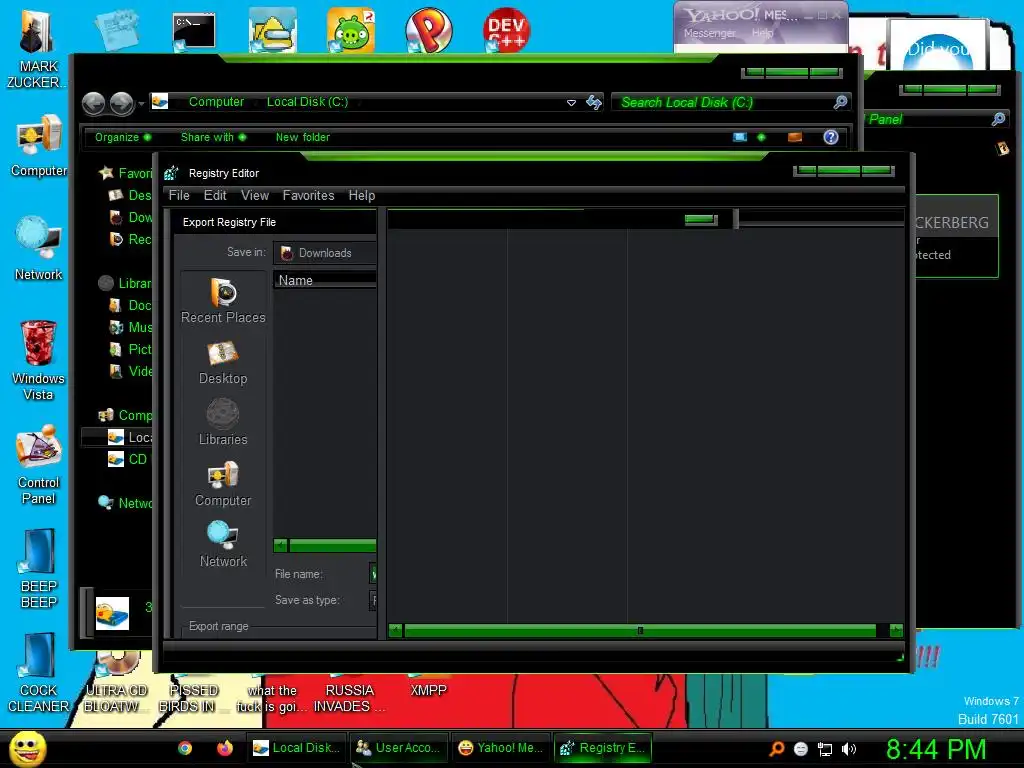Open the view options dropdown arrow

761,137
